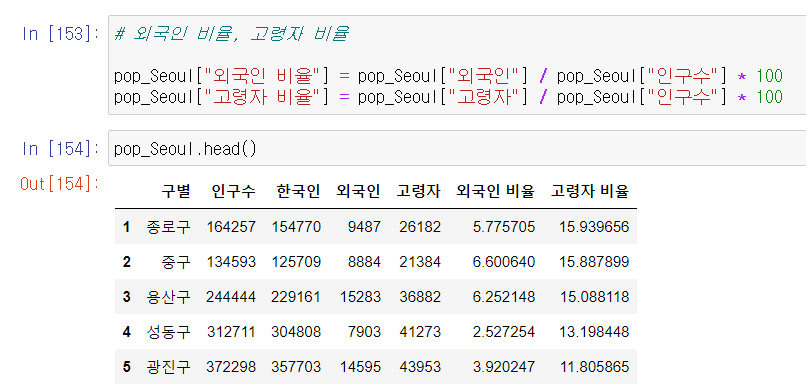The image size is (806, 387).
Task: Click elderly ratio 11.805865
Action: click(x=594, y=366)
